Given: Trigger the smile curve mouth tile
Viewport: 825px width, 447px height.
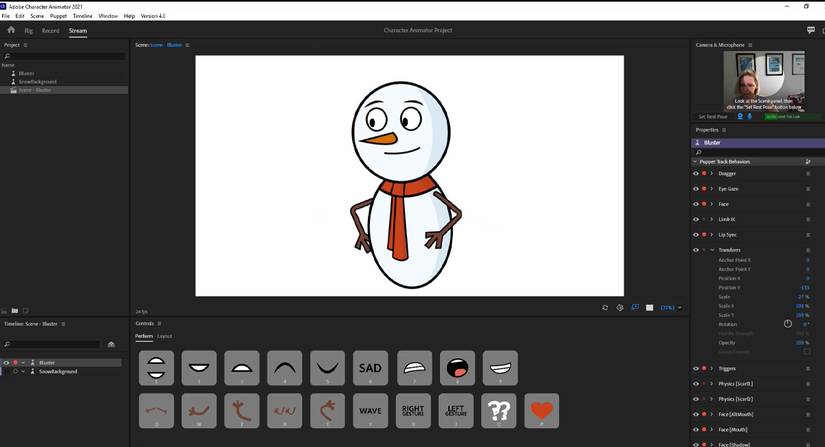Looking at the screenshot, I should [327, 368].
